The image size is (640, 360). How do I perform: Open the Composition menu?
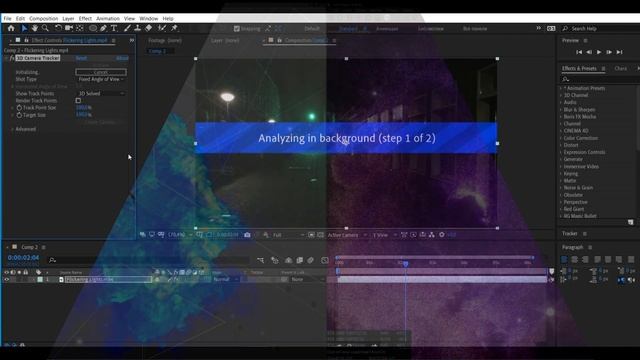[x=43, y=18]
